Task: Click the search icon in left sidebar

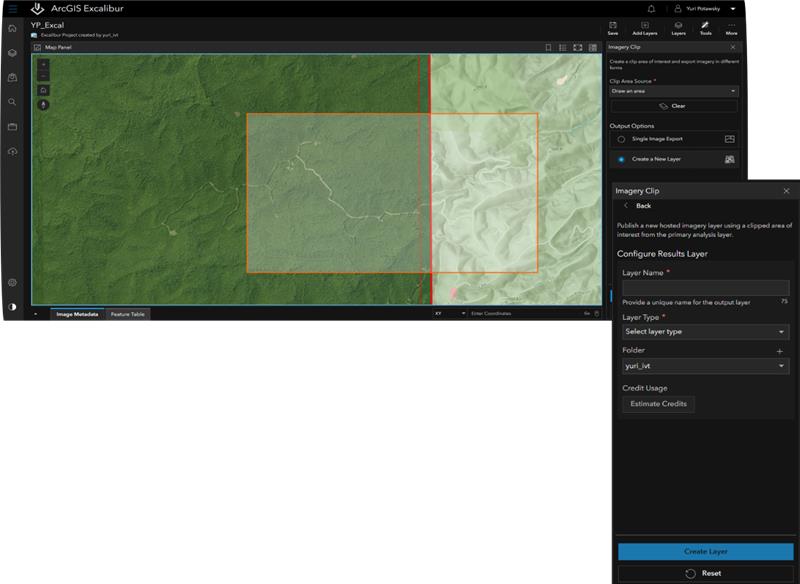Action: click(12, 102)
